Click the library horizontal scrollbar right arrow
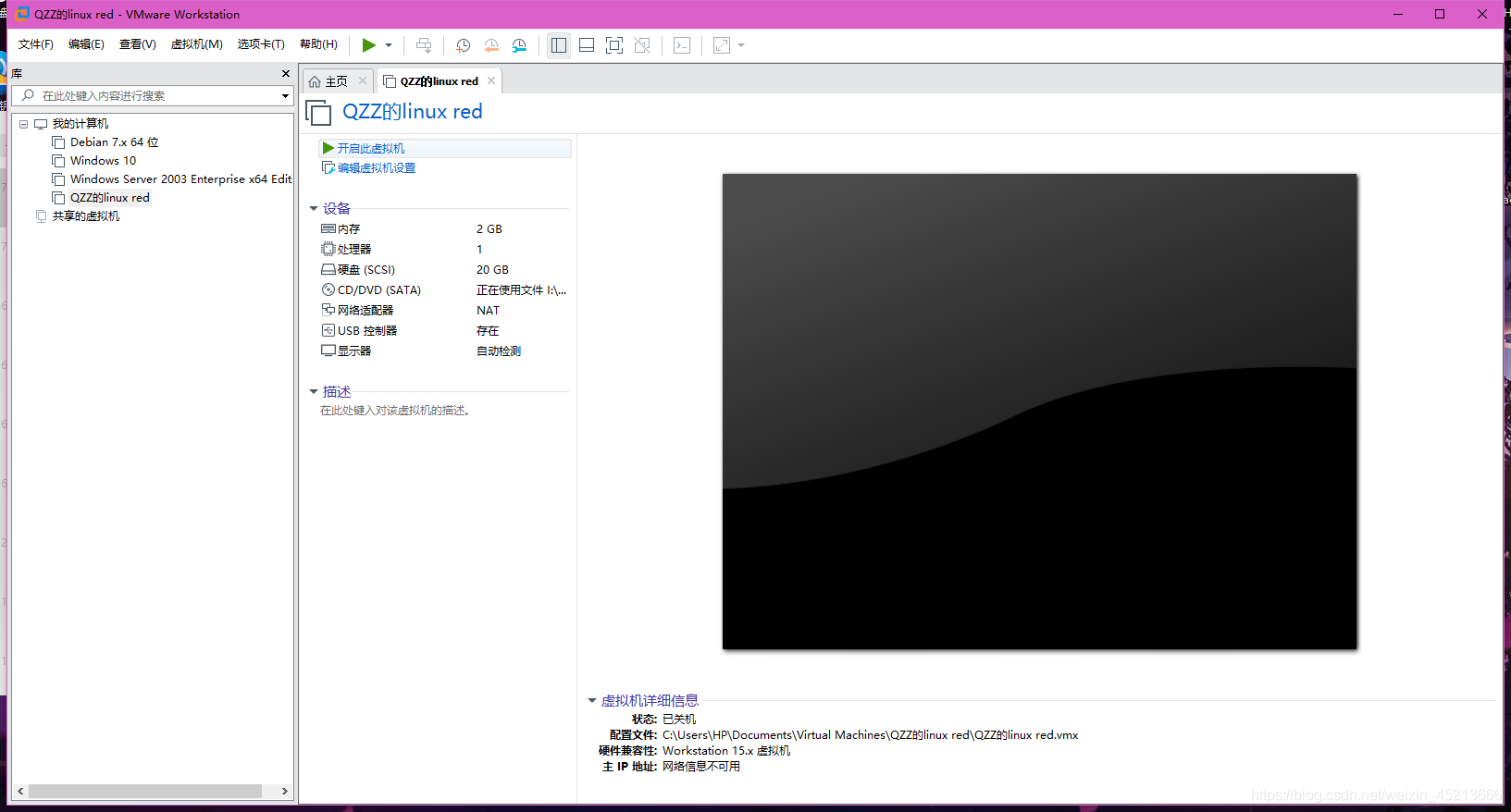Viewport: 1511px width, 812px height. (x=284, y=792)
